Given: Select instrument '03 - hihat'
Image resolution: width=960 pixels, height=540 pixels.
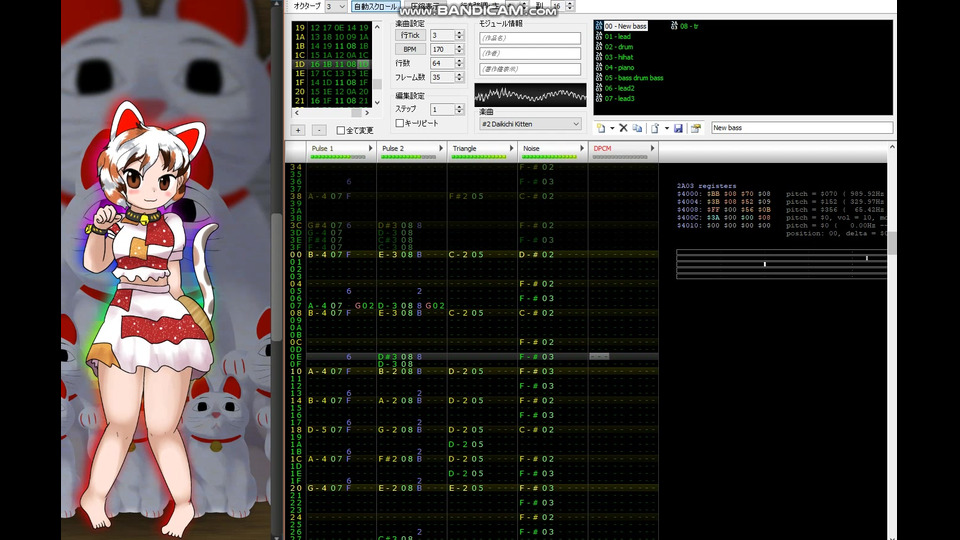Looking at the screenshot, I should pos(614,57).
